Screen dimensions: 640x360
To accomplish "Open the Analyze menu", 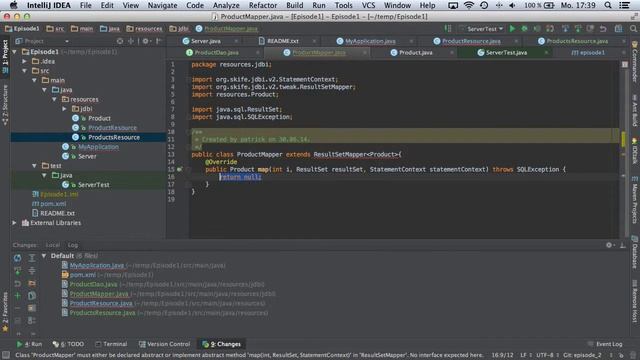I will click(x=226, y=5).
